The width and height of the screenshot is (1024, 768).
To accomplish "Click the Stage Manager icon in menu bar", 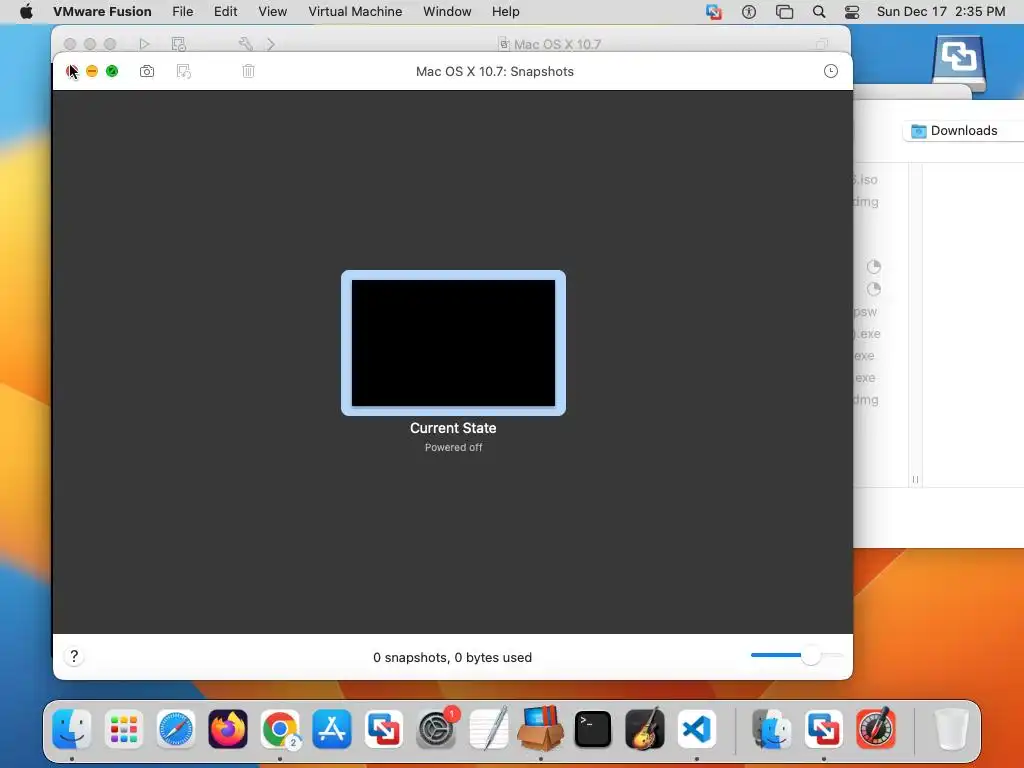I will tap(784, 12).
